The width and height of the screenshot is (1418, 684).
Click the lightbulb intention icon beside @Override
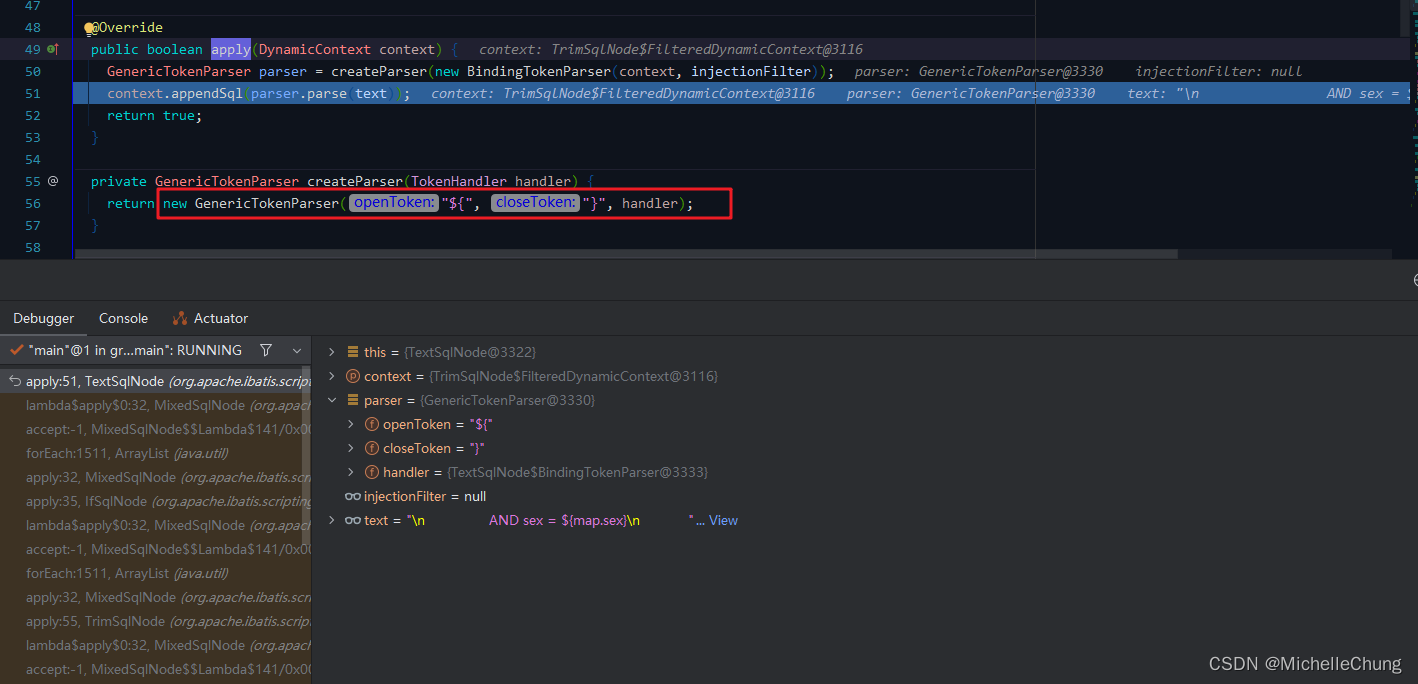[x=89, y=28]
